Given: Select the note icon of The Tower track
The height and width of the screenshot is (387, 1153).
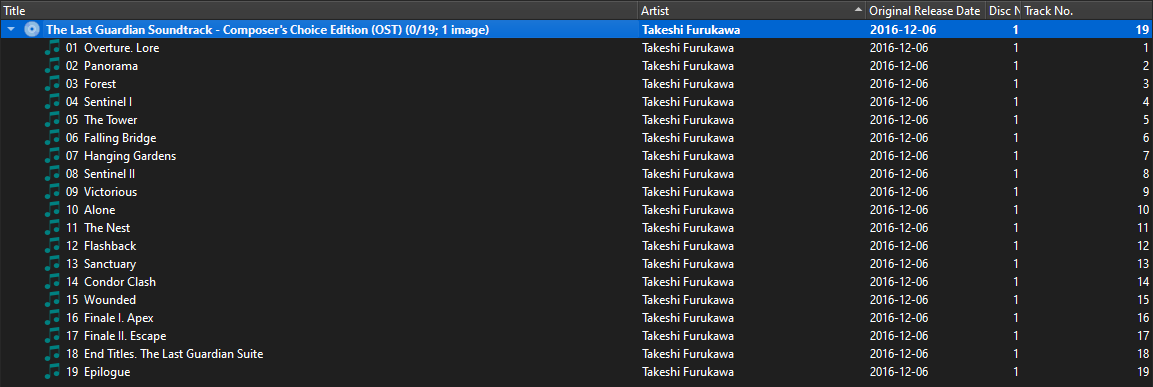Looking at the screenshot, I should coord(51,120).
